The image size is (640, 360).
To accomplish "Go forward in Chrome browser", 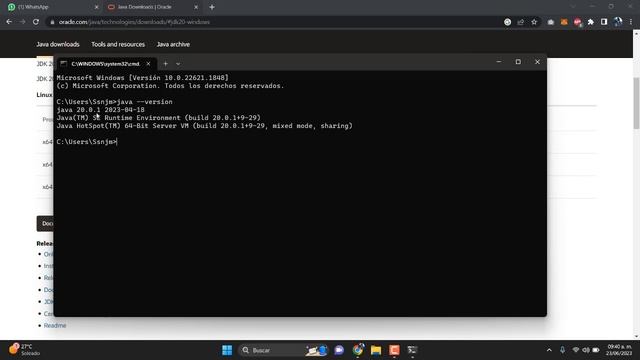I will pos(22,22).
